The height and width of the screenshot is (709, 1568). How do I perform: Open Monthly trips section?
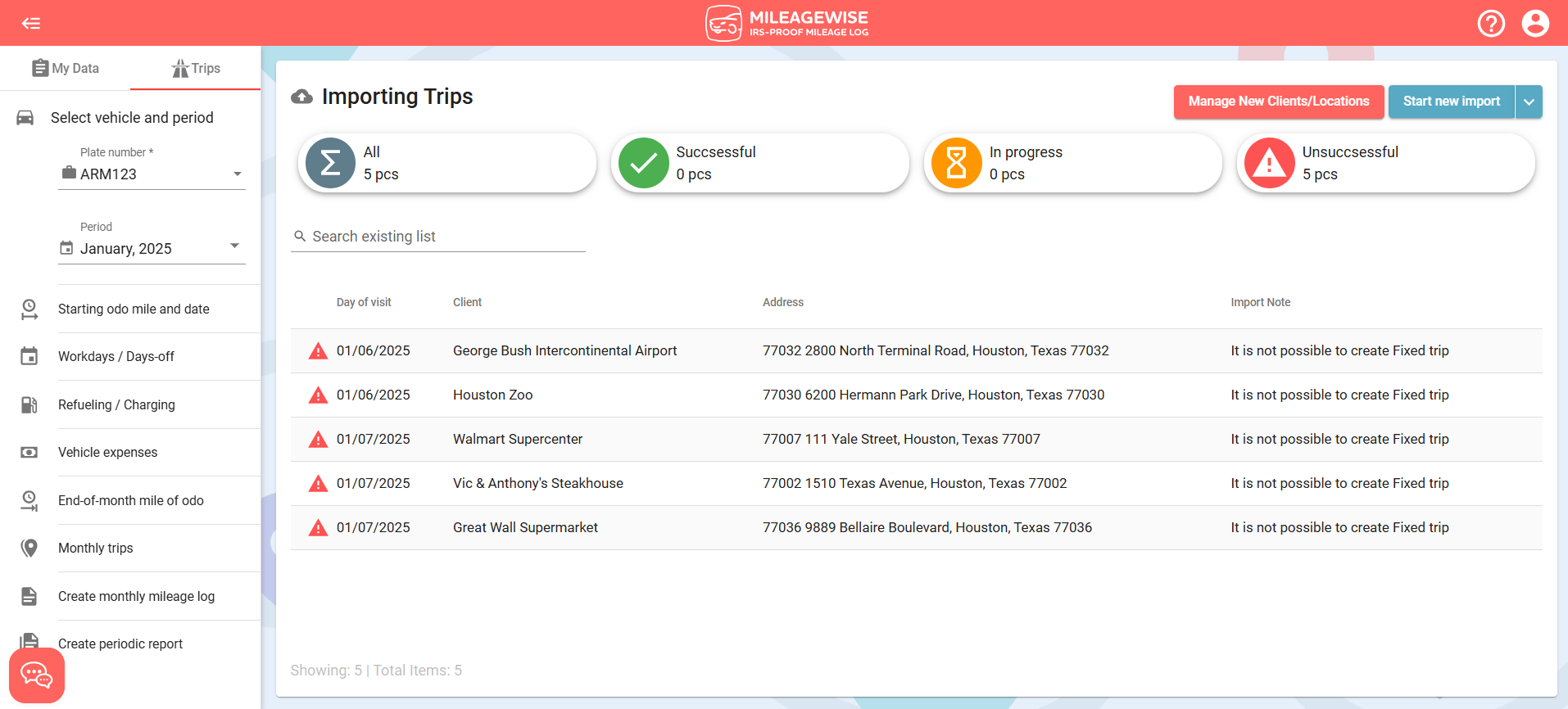tap(95, 548)
